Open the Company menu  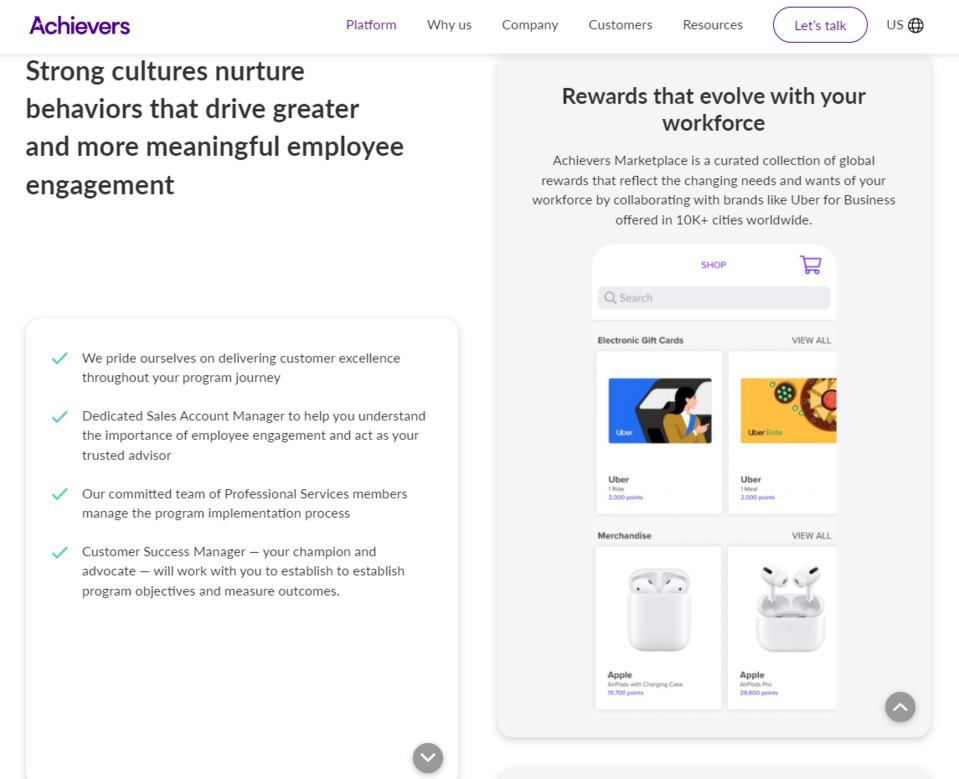[x=530, y=25]
